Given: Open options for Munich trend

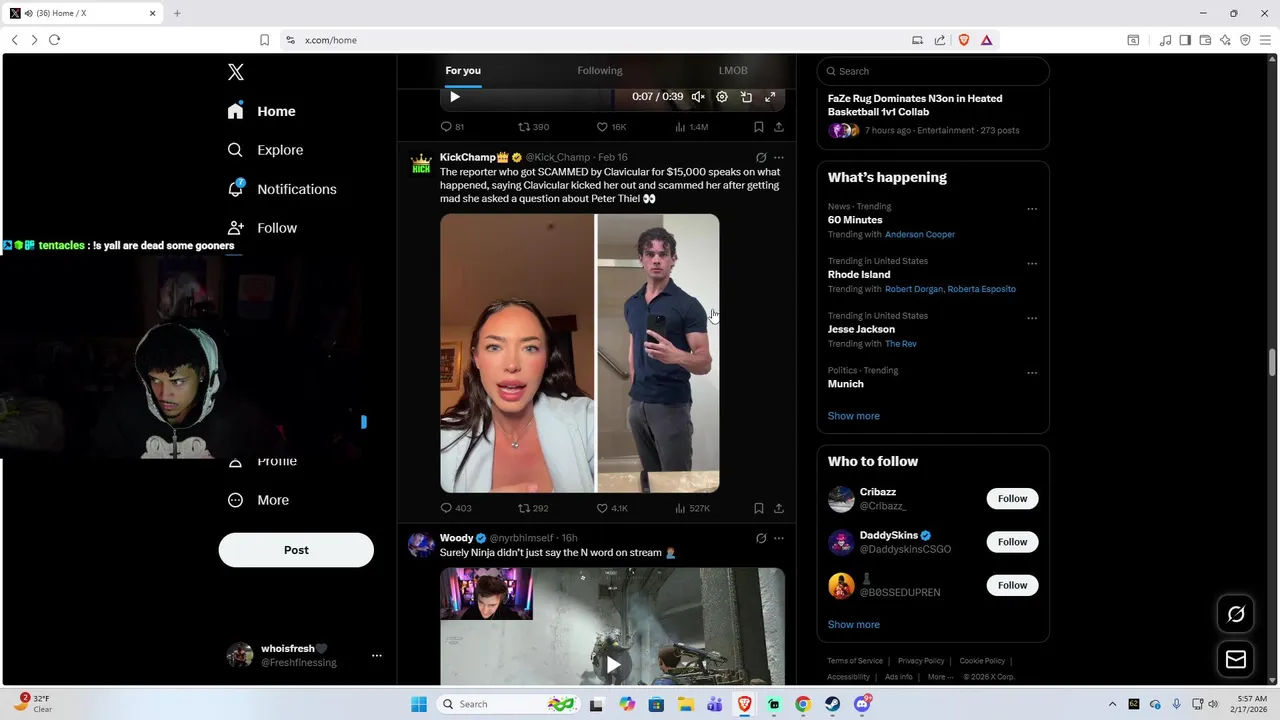Looking at the screenshot, I should 1032,373.
